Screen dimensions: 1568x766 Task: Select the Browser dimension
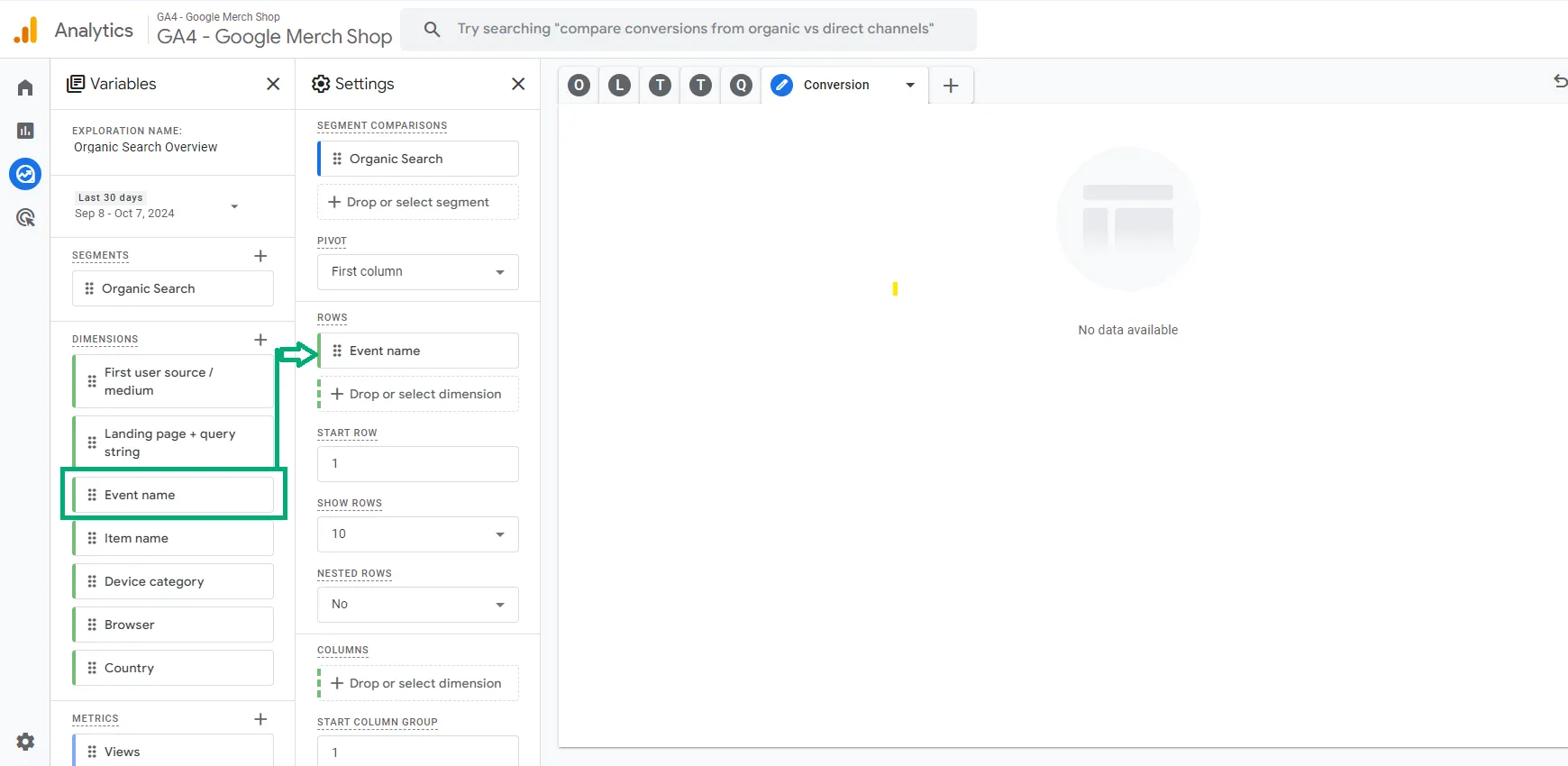[173, 625]
